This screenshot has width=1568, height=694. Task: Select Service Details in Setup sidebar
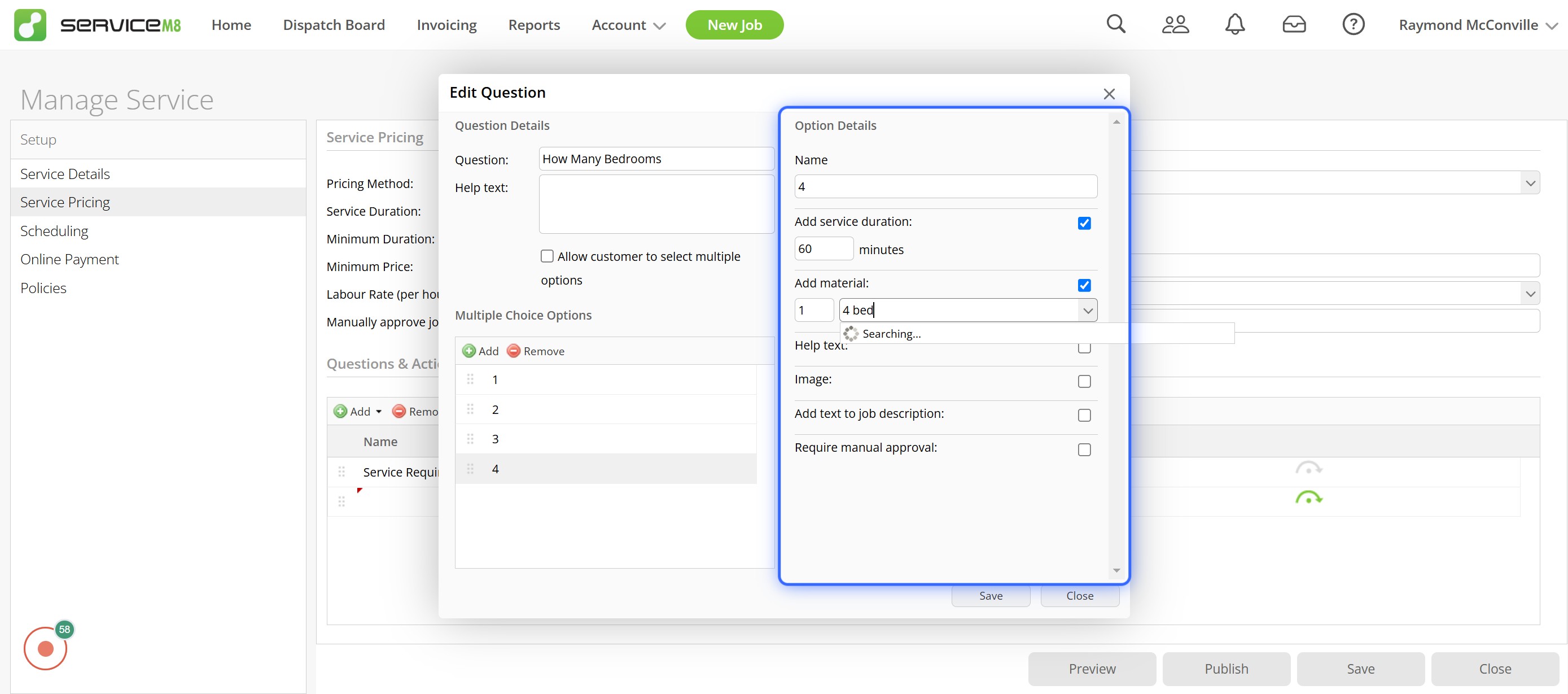pyautogui.click(x=158, y=173)
